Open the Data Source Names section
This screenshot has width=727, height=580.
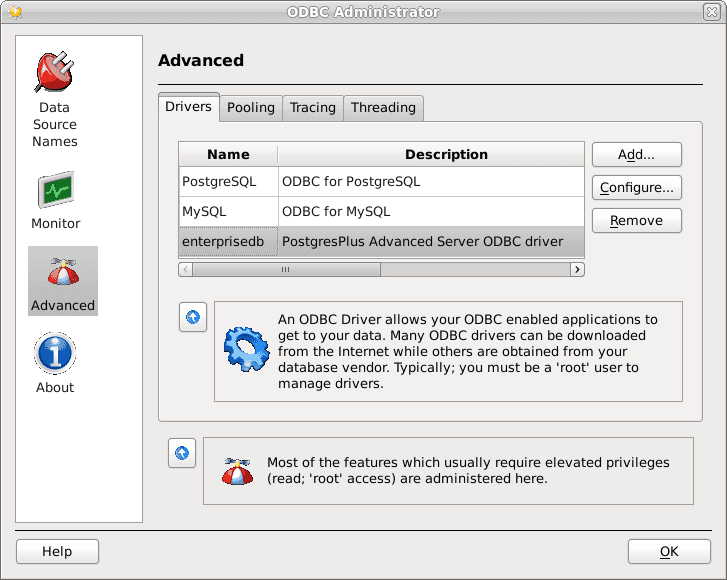(55, 98)
